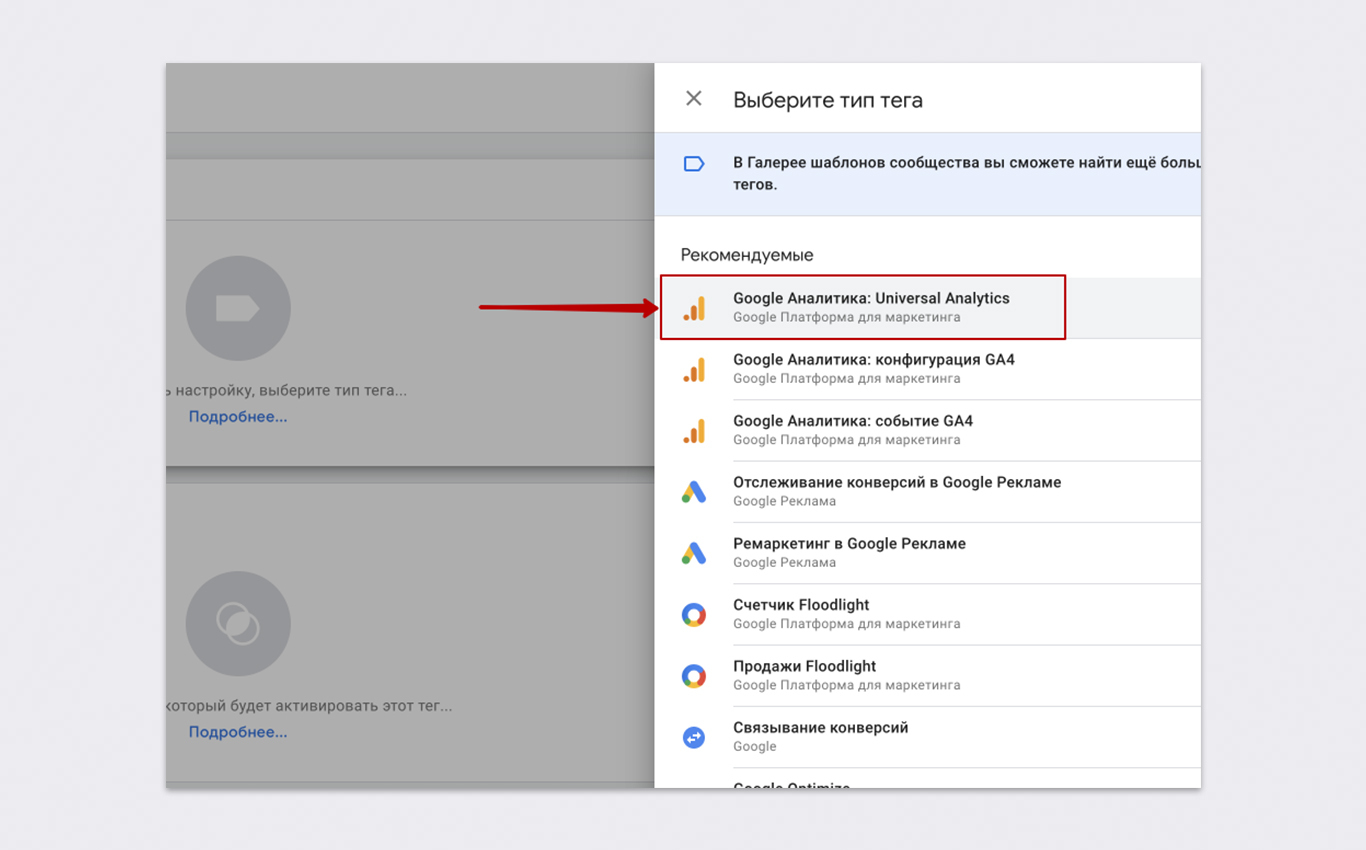Click the grey tag configuration circle icon

[x=238, y=308]
